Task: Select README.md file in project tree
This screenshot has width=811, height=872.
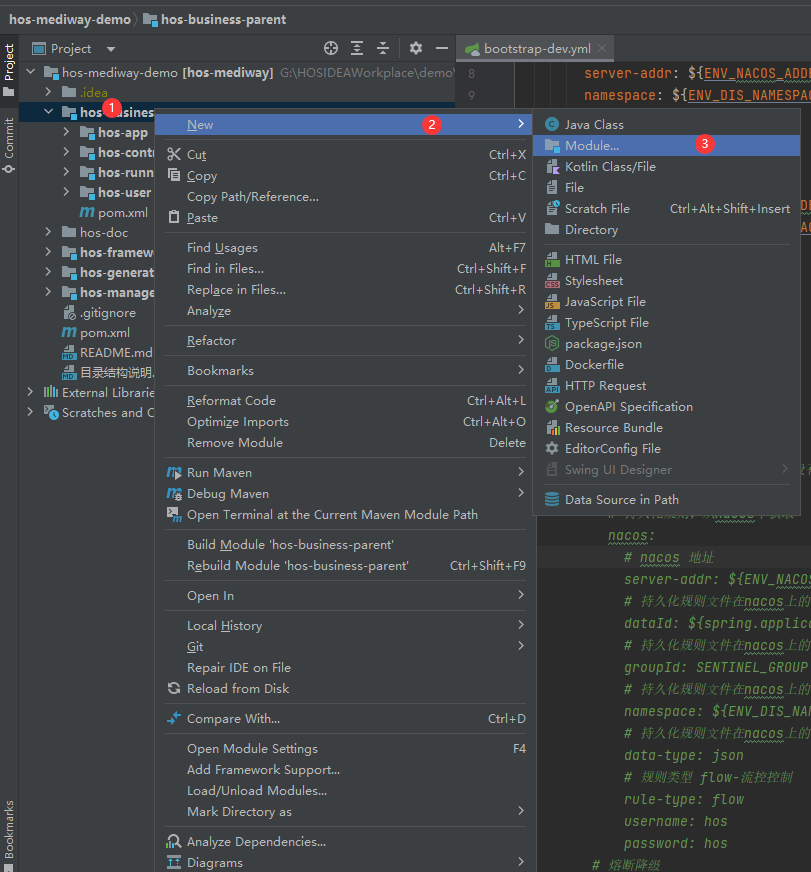Action: 116,352
